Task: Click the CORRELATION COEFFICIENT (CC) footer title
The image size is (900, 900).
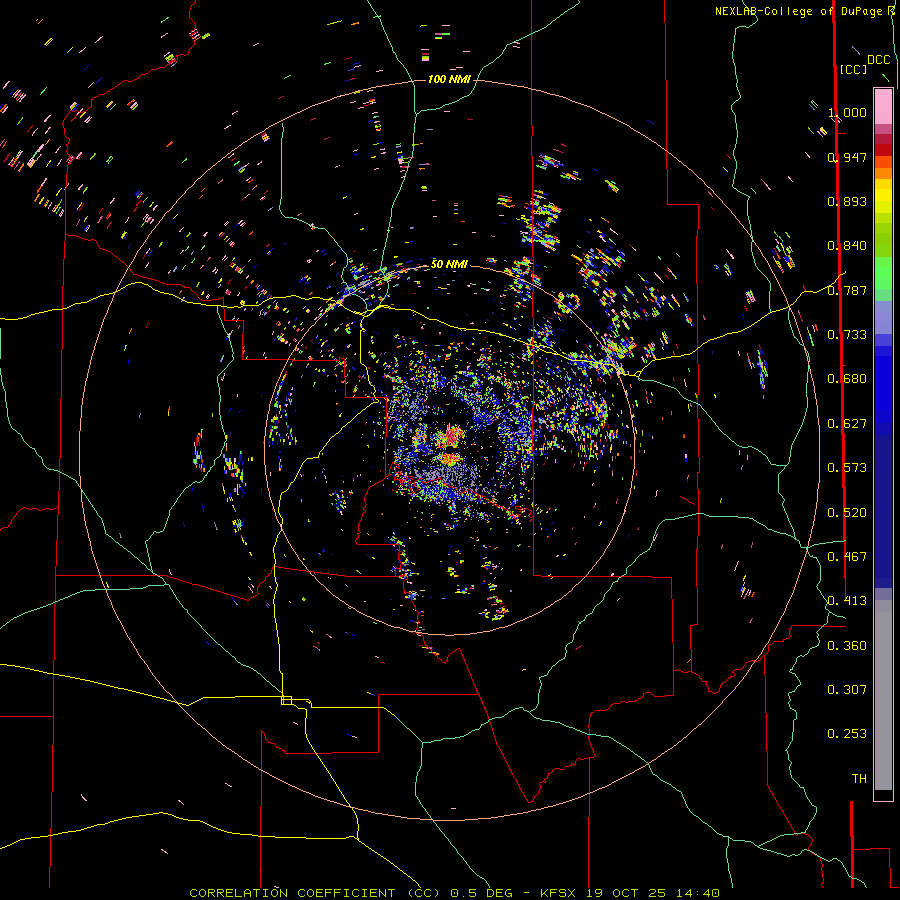Action: pos(315,893)
